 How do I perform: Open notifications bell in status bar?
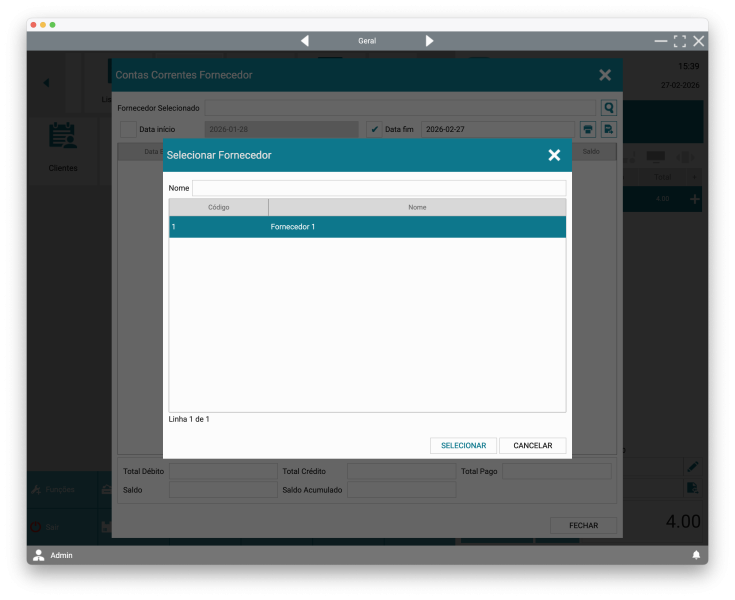click(x=696, y=555)
